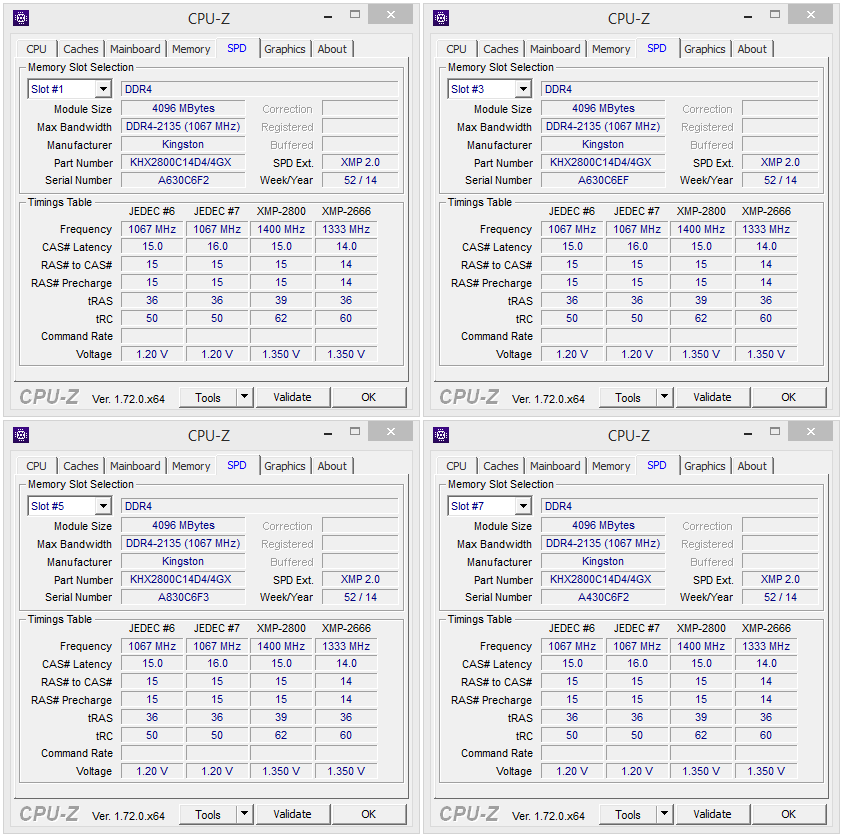Screen dimensions: 844x839
Task: Switch to the CPU tab in the Slot #1 window
Action: [36, 49]
